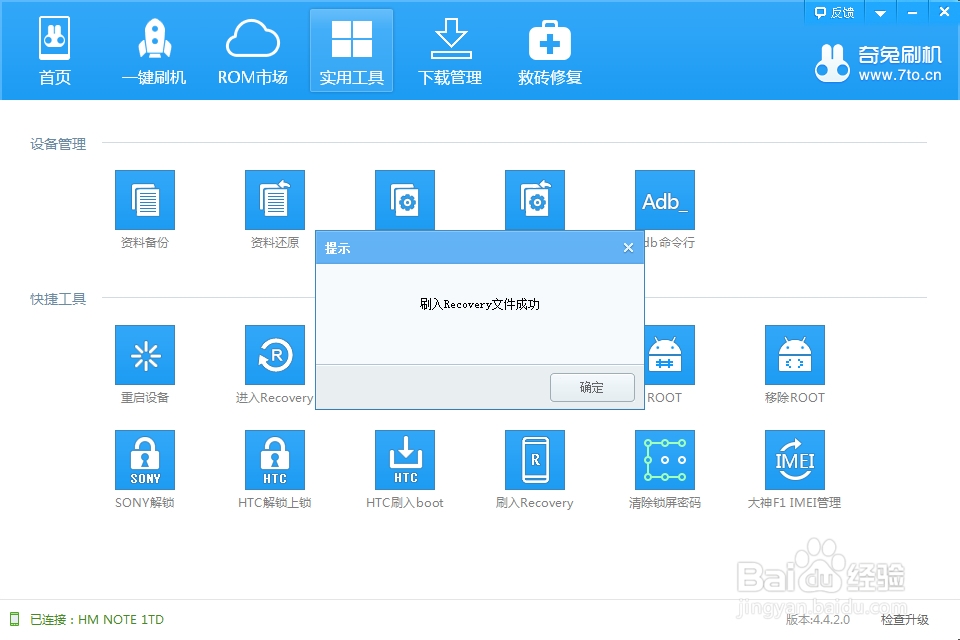Image resolution: width=960 pixels, height=640 pixels.
Task: Launch the Adb命令行 command line tool
Action: pos(665,200)
